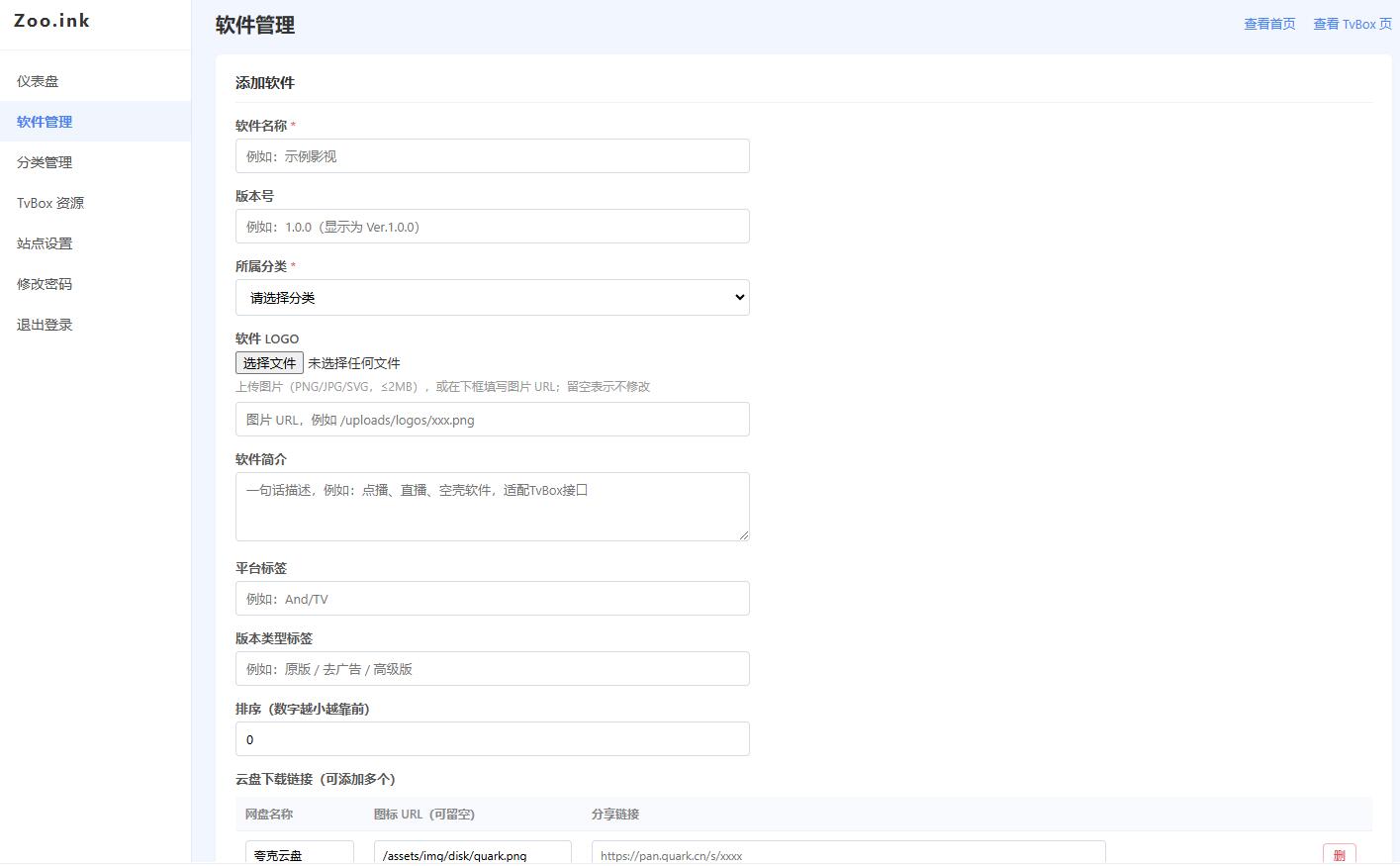Click the 夸克云盘 disk name field
The image size is (1400, 866).
300,853
